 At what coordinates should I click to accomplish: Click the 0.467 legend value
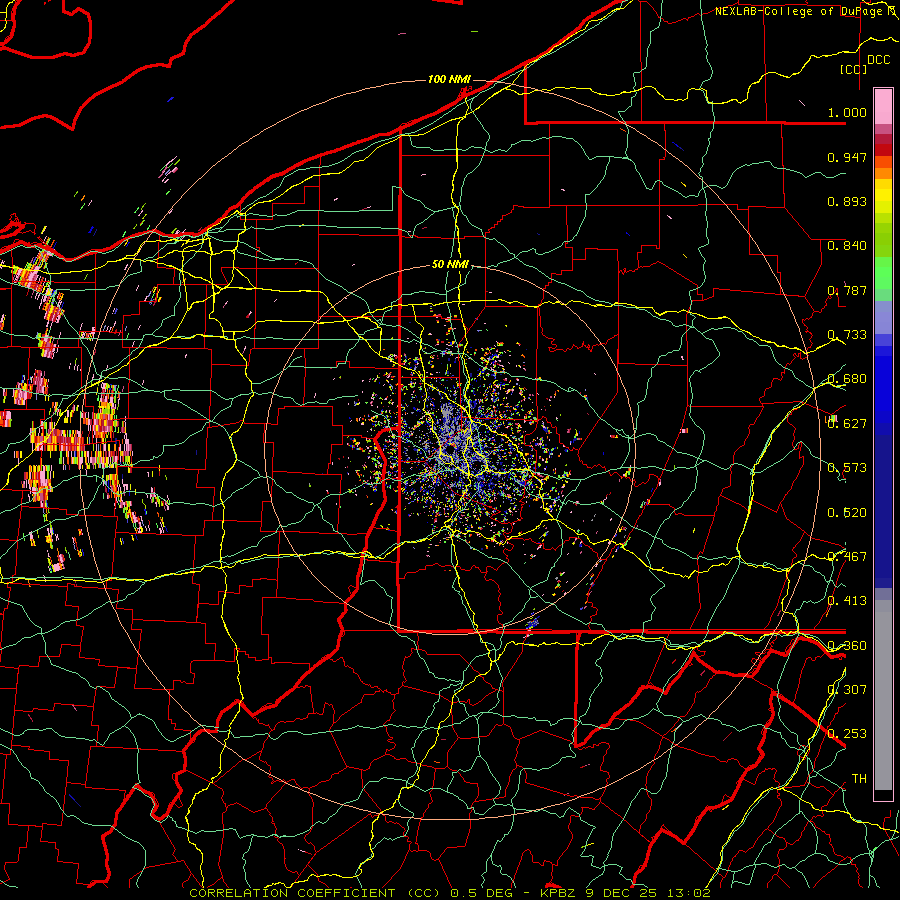(x=847, y=557)
